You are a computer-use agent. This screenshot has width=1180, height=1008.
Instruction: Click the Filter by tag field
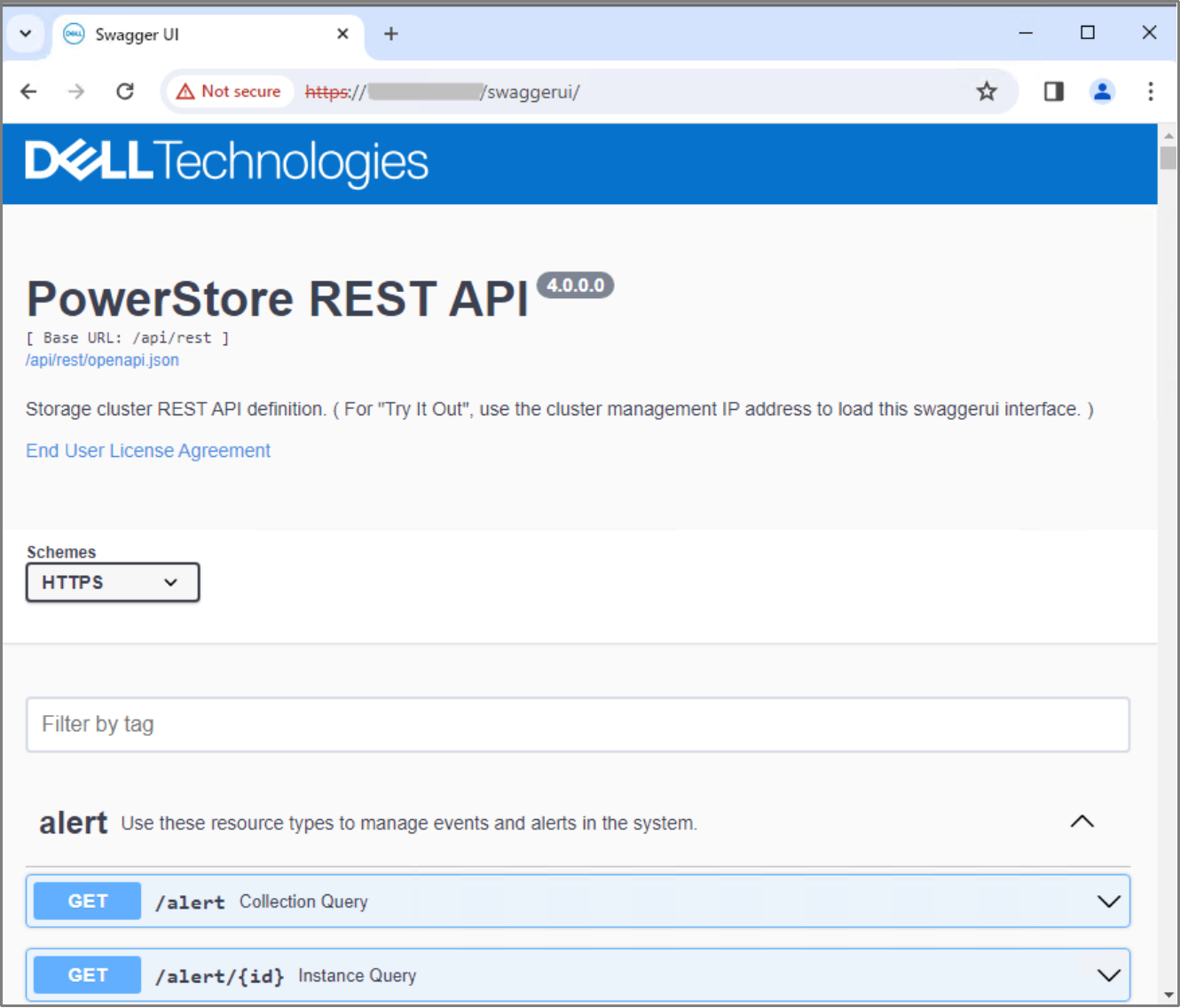578,725
